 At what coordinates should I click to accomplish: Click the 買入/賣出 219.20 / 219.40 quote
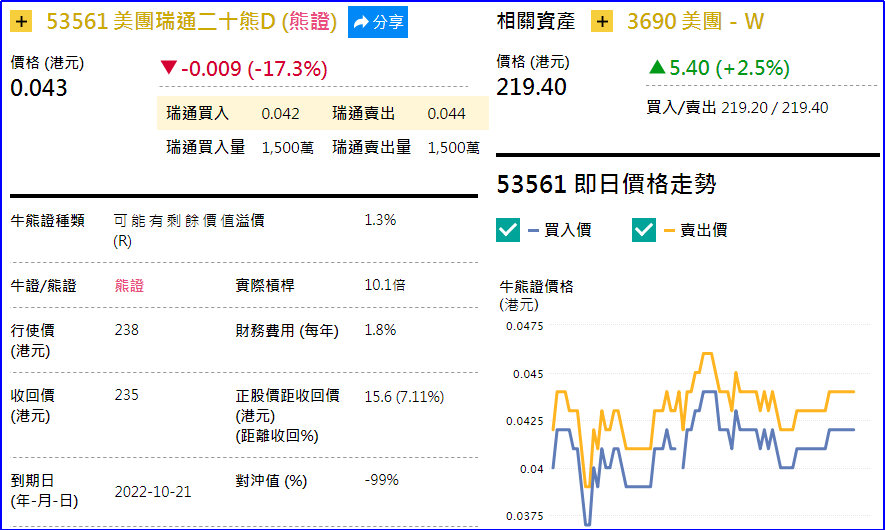point(737,108)
